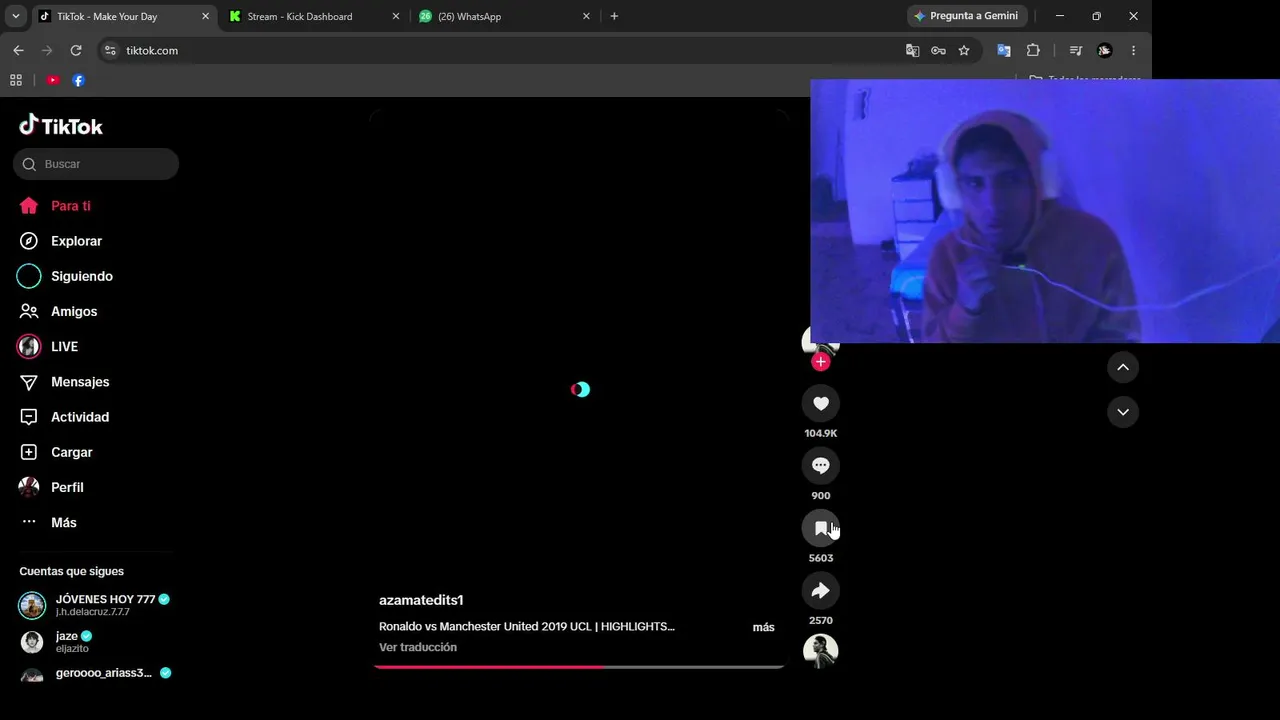Image resolution: width=1280 pixels, height=720 pixels.
Task: Like the video with the heart button
Action: 820,403
